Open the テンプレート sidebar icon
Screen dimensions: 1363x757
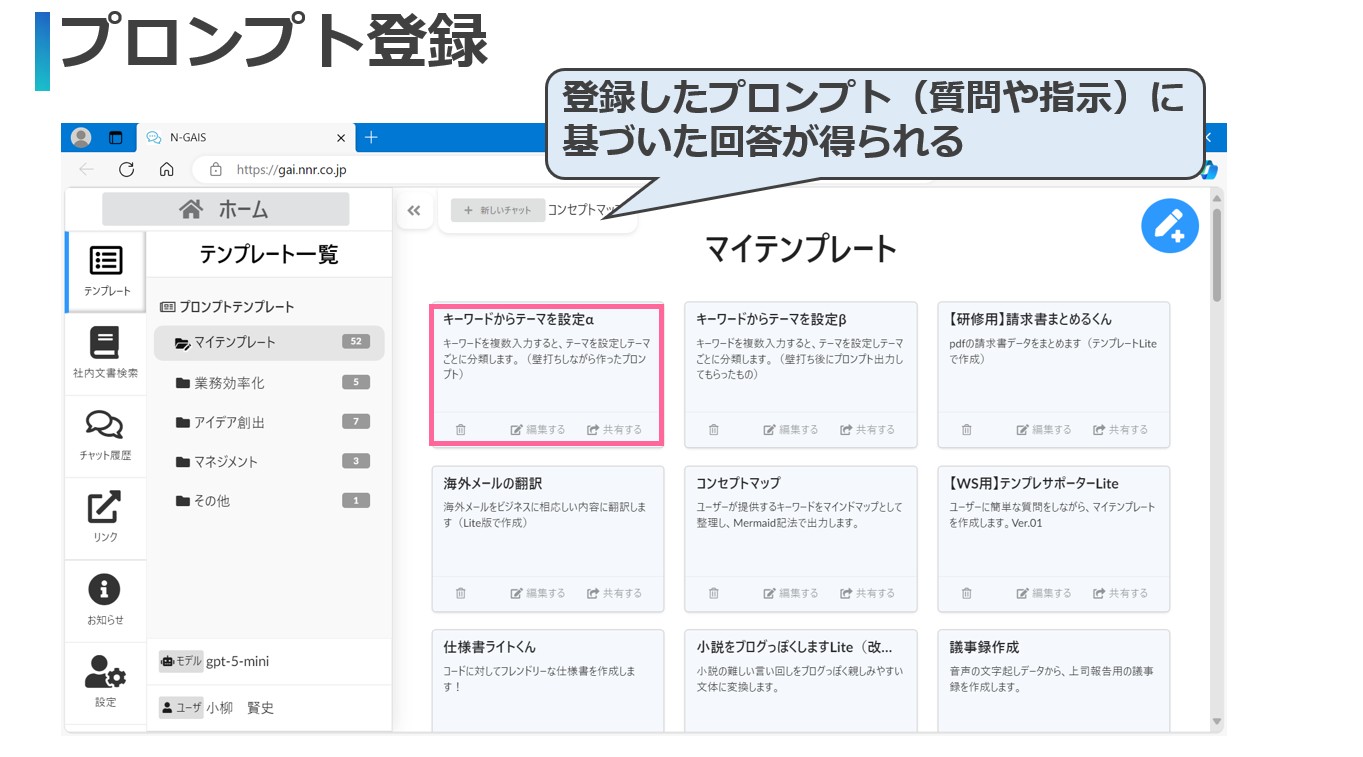pos(105,262)
